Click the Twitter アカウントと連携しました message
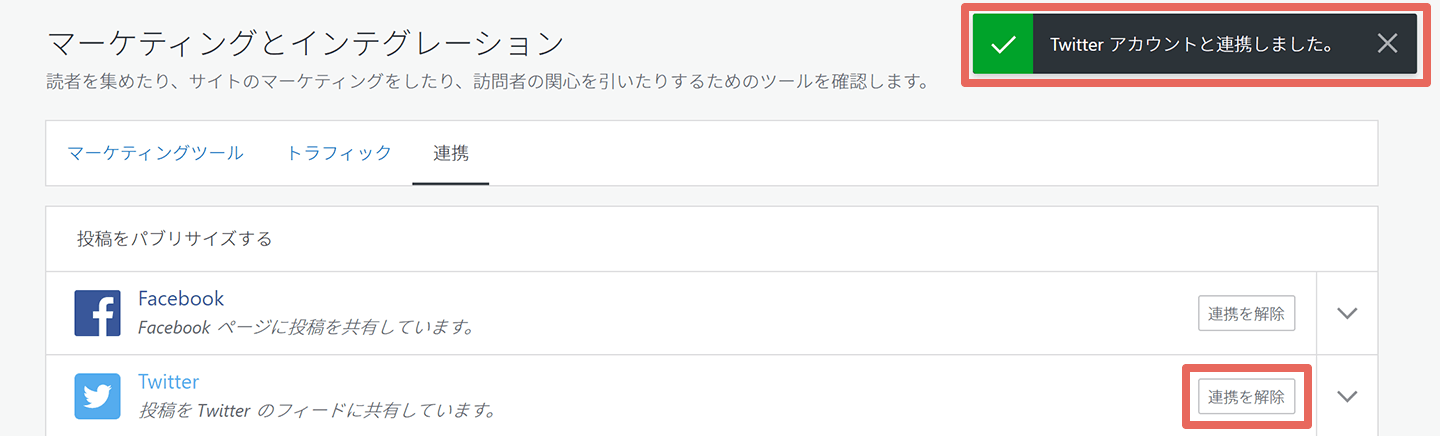The image size is (1440, 436). tap(1192, 44)
